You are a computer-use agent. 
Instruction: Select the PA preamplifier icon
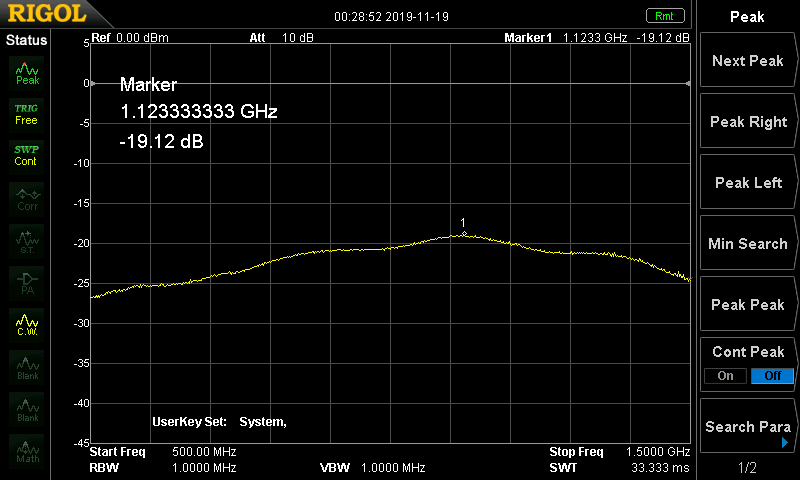click(x=27, y=281)
